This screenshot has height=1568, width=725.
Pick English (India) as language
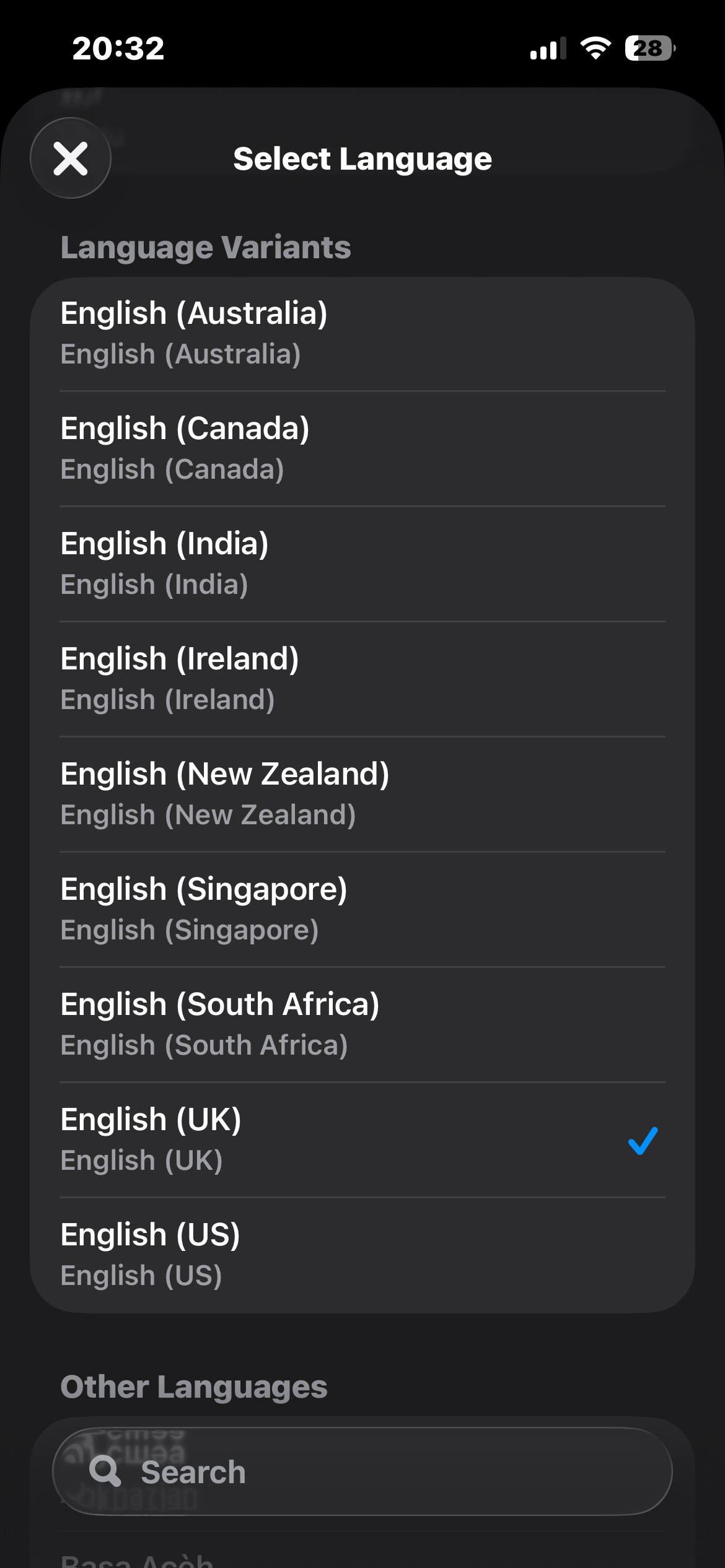click(x=362, y=564)
